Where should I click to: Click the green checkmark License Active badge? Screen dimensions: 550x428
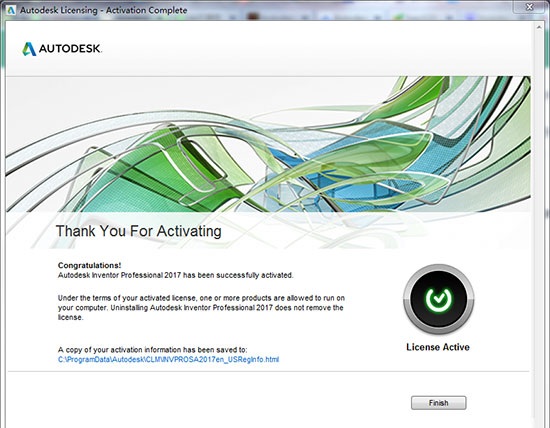438,299
